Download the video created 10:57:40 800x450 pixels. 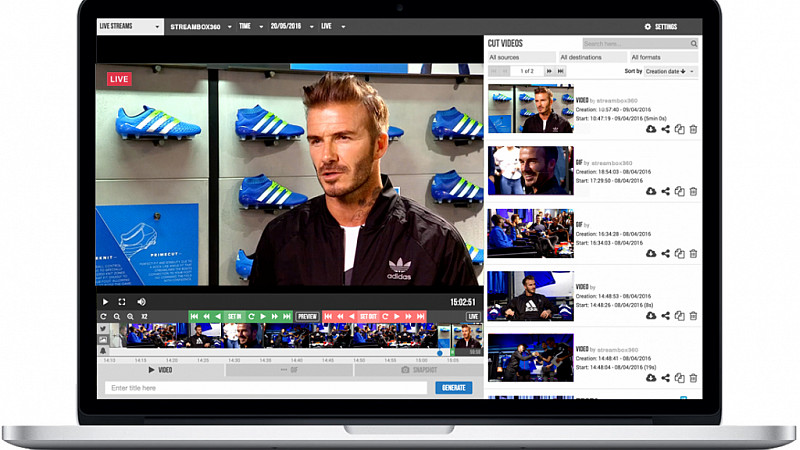click(x=651, y=130)
